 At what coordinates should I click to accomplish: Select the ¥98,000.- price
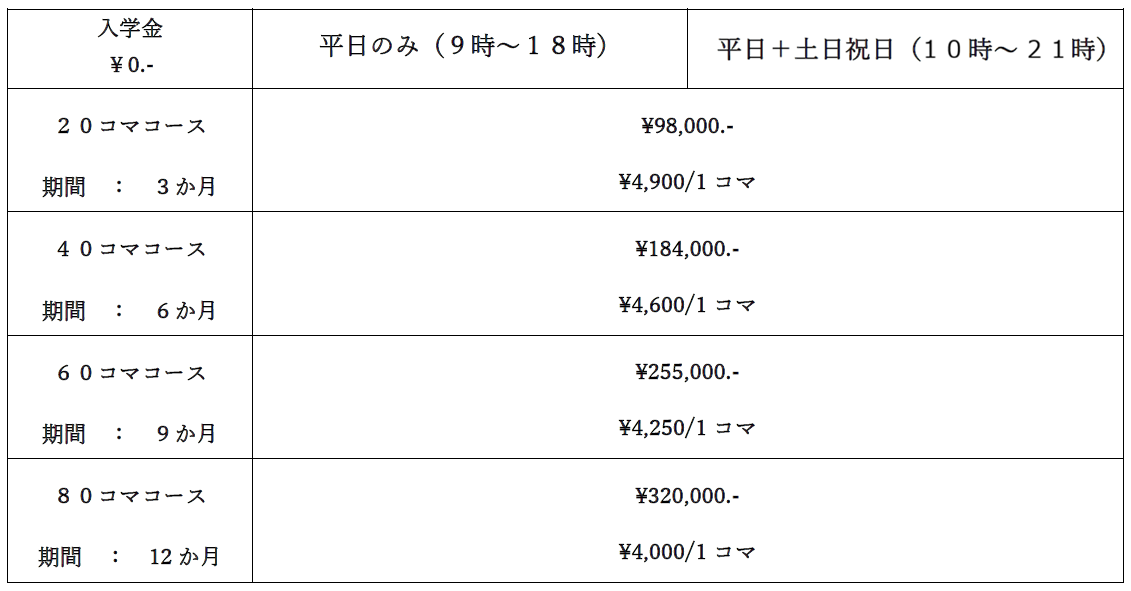coord(687,126)
